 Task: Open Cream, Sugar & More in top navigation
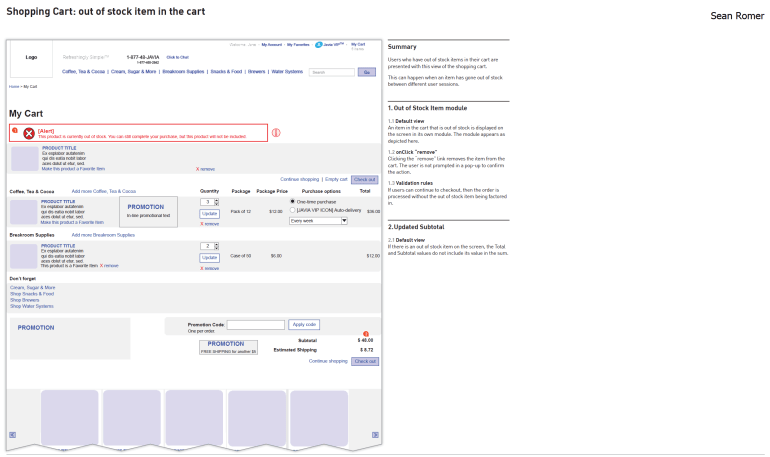click(x=134, y=72)
